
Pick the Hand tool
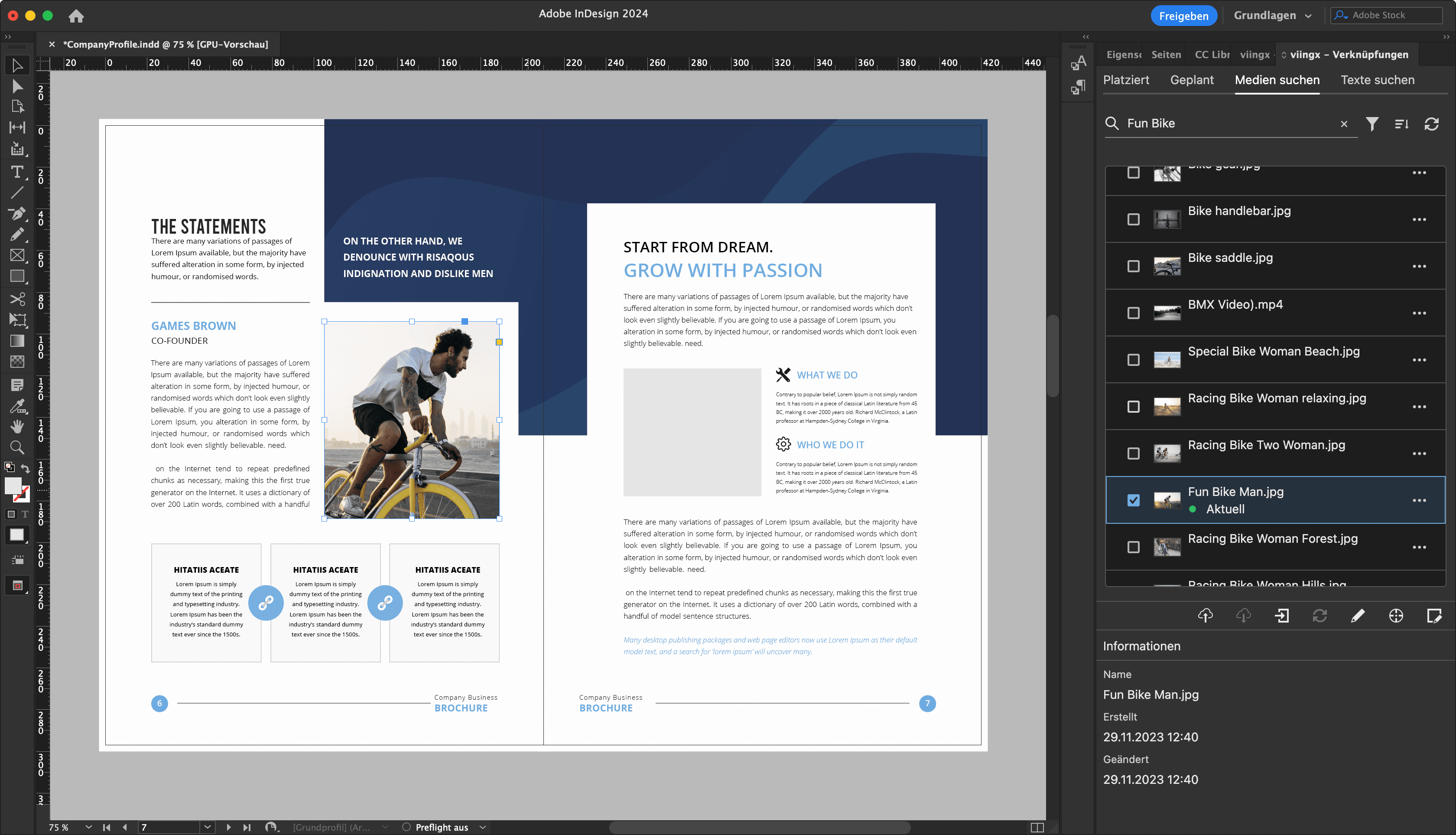pos(16,426)
